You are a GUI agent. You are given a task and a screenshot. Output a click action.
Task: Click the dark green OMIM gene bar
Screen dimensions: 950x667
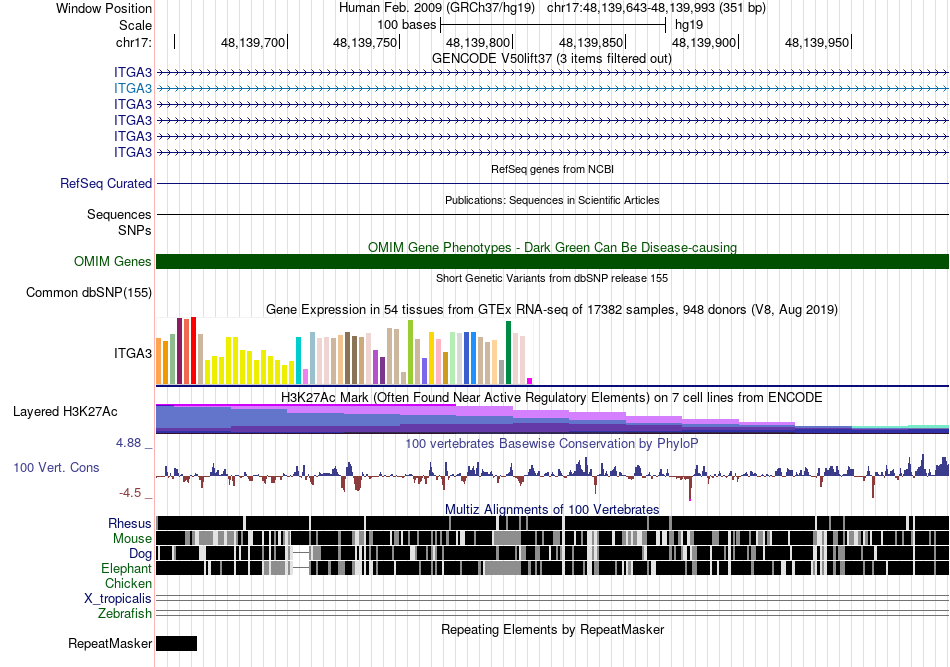click(x=552, y=261)
